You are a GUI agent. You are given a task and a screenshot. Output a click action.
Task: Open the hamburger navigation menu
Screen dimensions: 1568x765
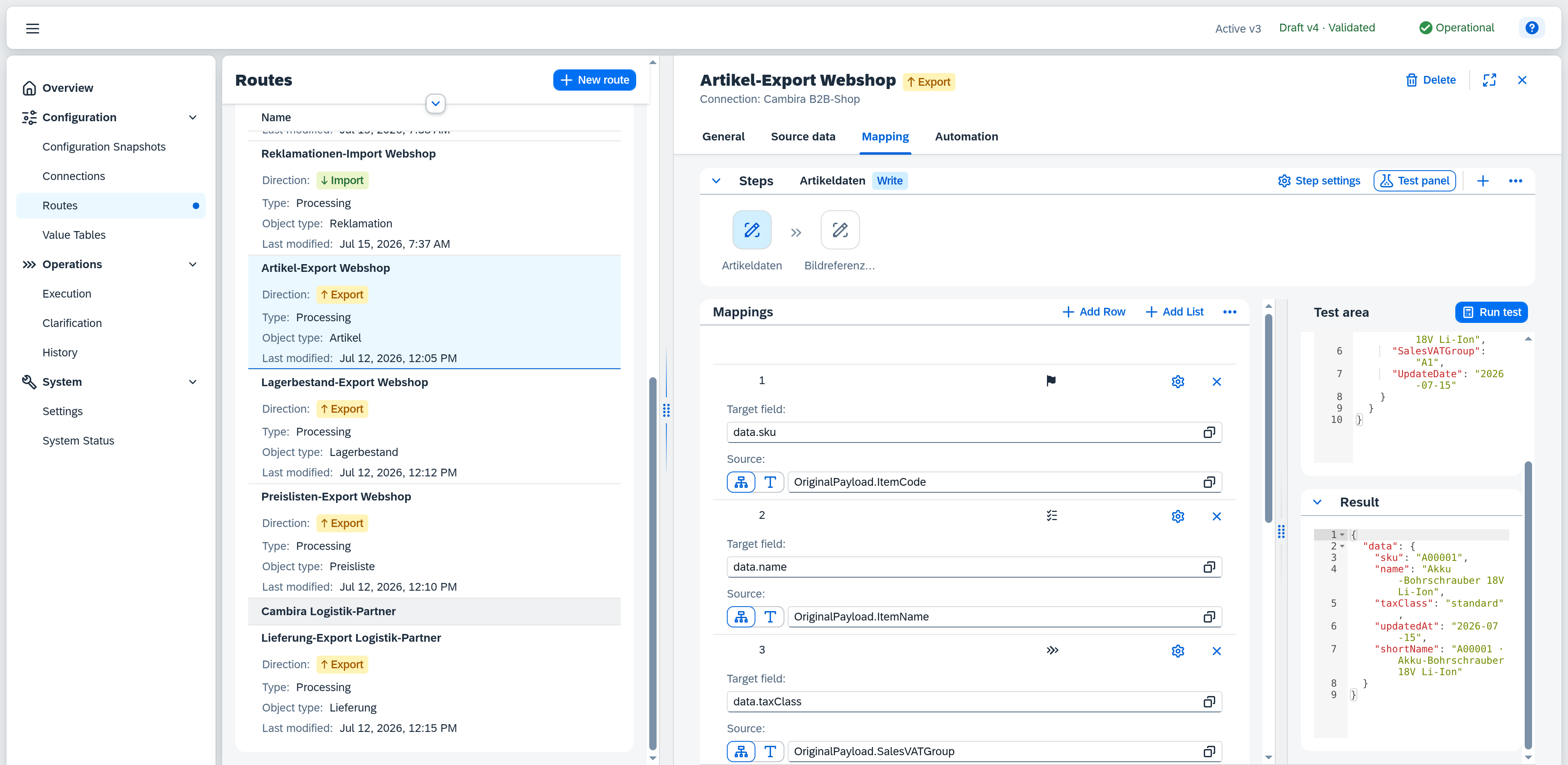32,28
